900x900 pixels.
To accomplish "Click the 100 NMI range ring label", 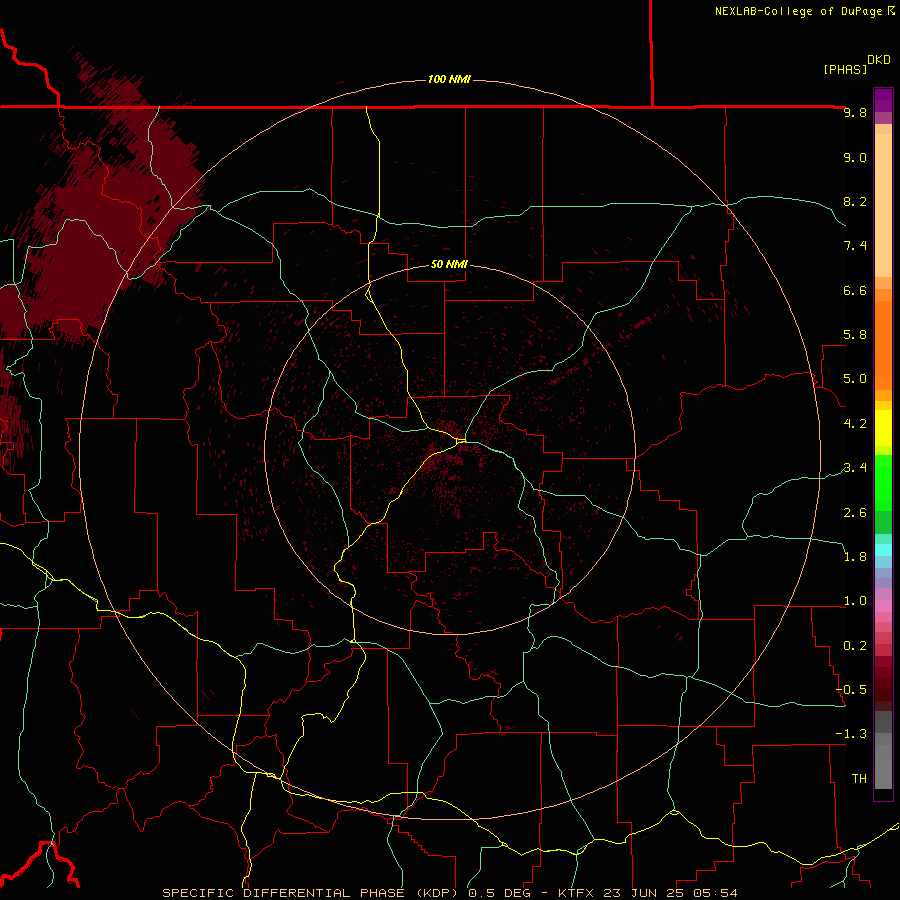I will pos(449,79).
